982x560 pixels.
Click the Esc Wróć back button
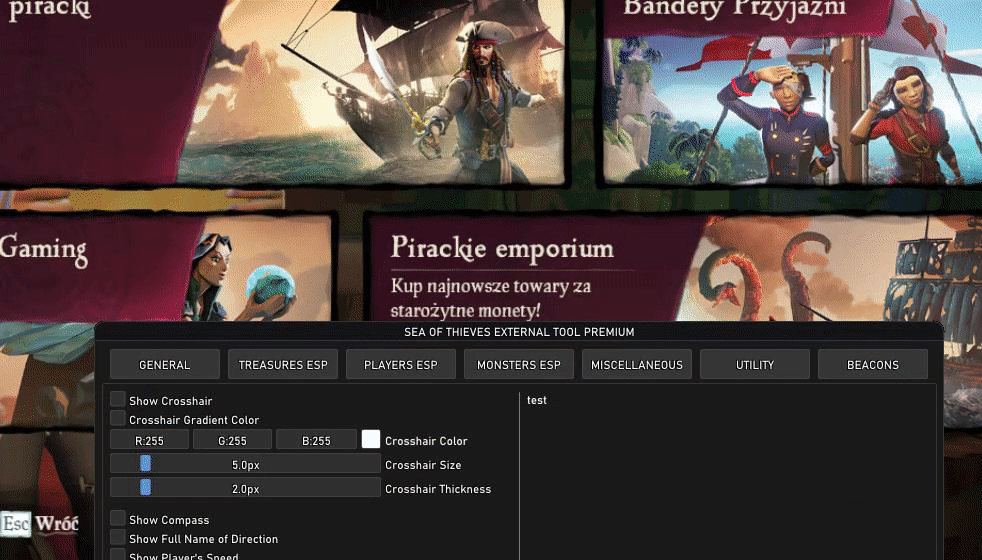pos(39,524)
